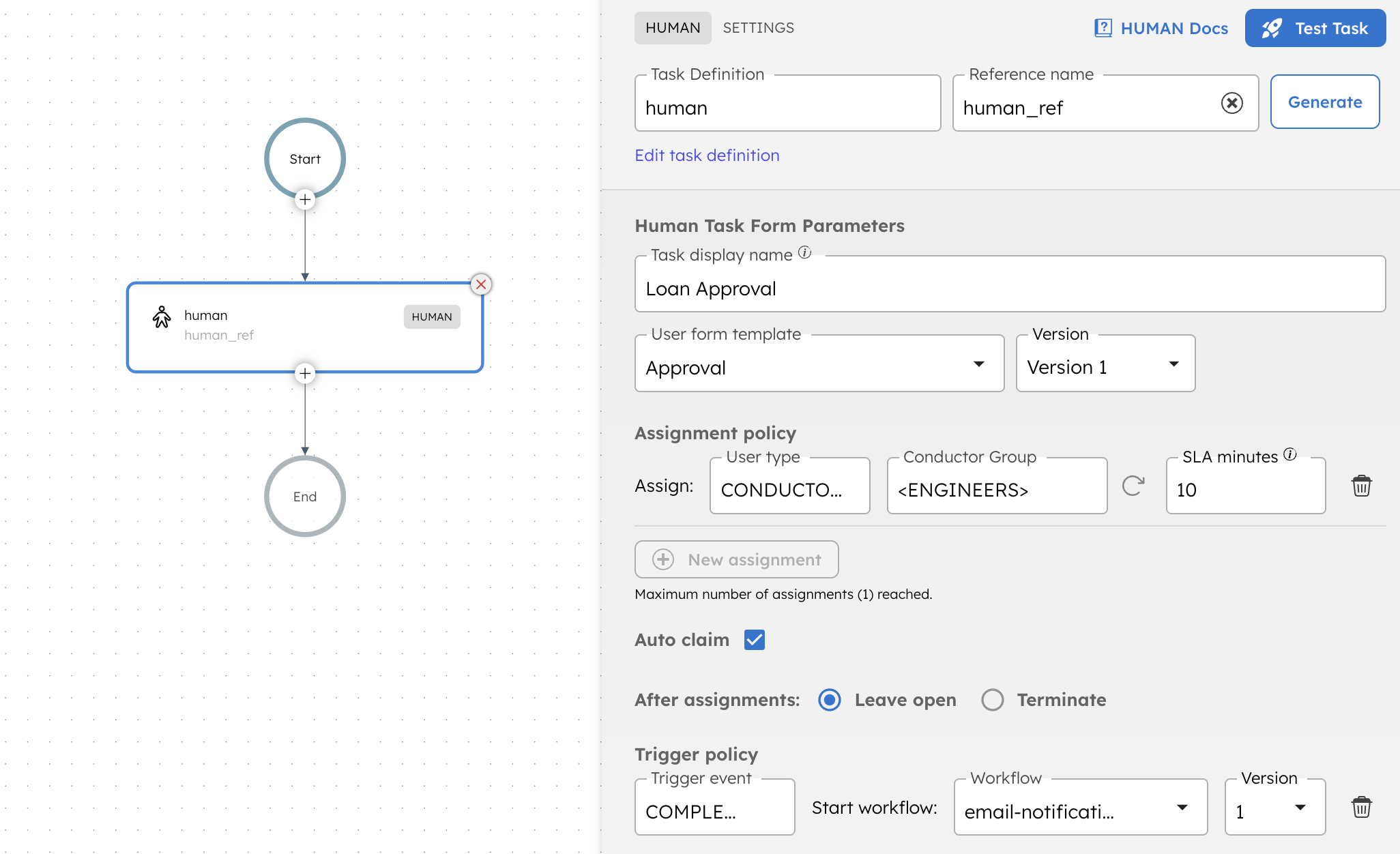Click the plus icon below the human task node
The height and width of the screenshot is (854, 1400).
pyautogui.click(x=305, y=373)
